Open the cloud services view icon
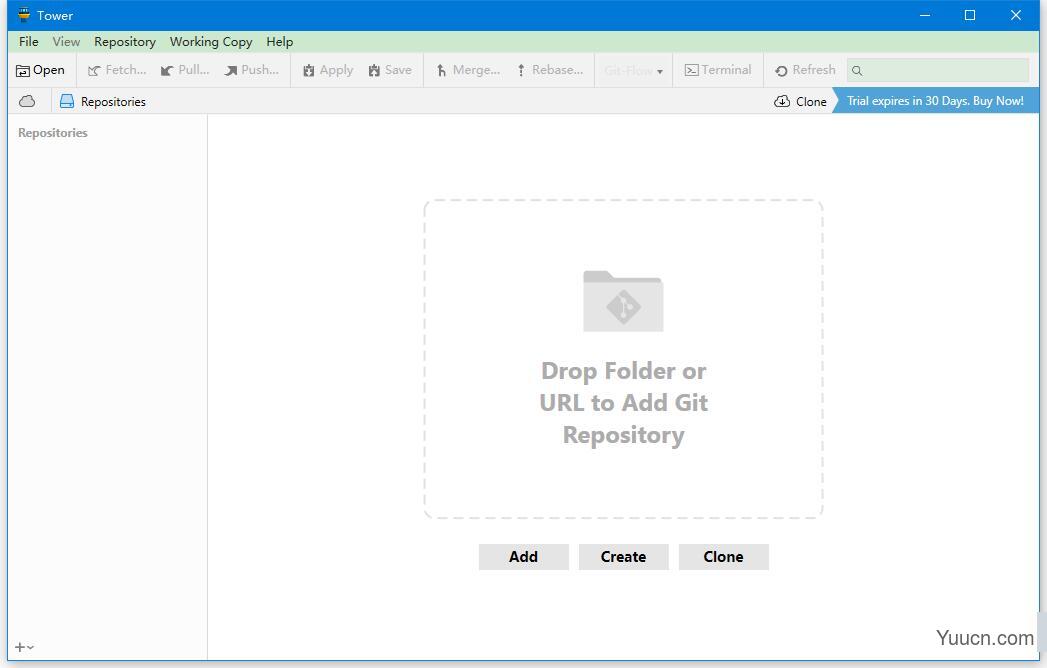The height and width of the screenshot is (668, 1047). (x=27, y=101)
